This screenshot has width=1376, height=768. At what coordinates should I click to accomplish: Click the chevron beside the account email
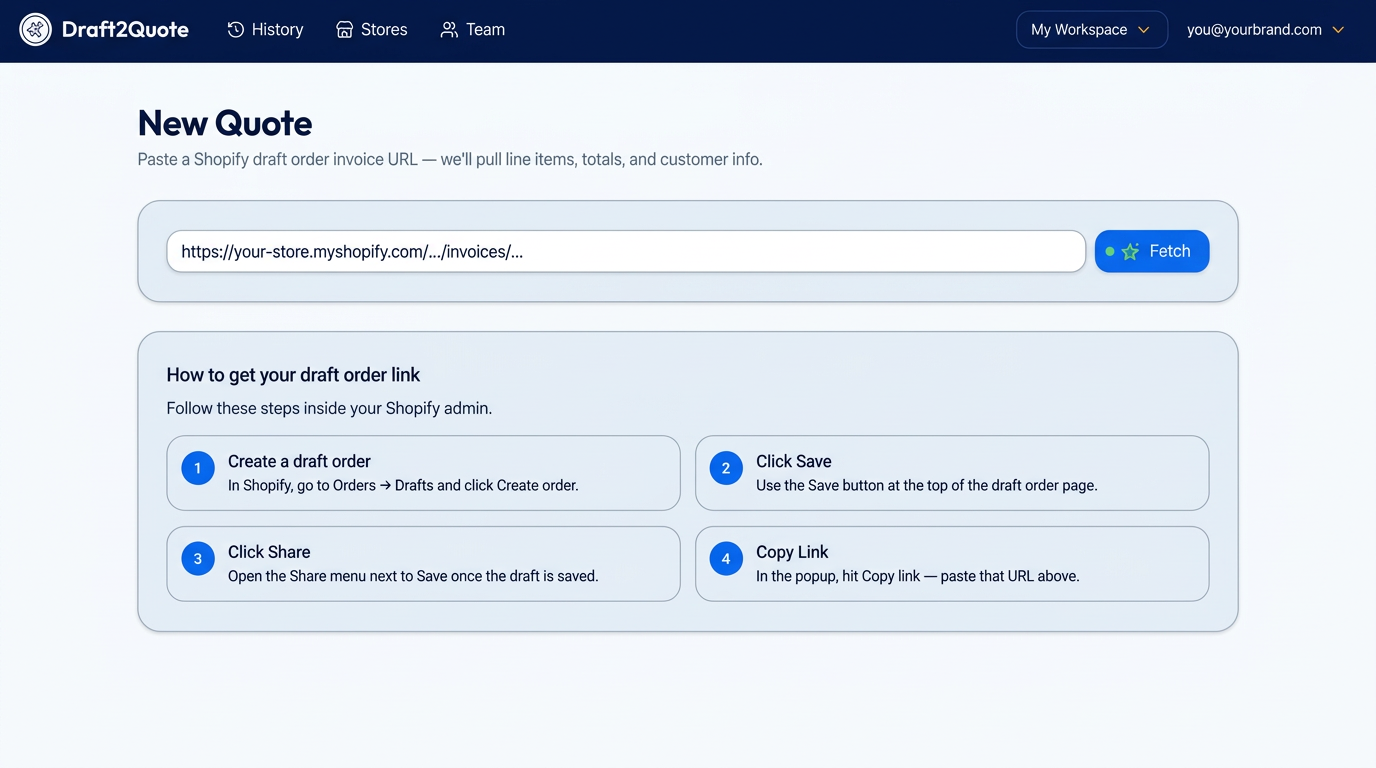coord(1338,30)
